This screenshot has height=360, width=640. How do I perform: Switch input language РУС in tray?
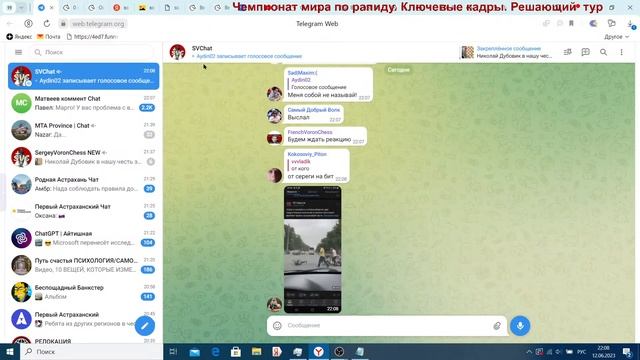coord(582,351)
